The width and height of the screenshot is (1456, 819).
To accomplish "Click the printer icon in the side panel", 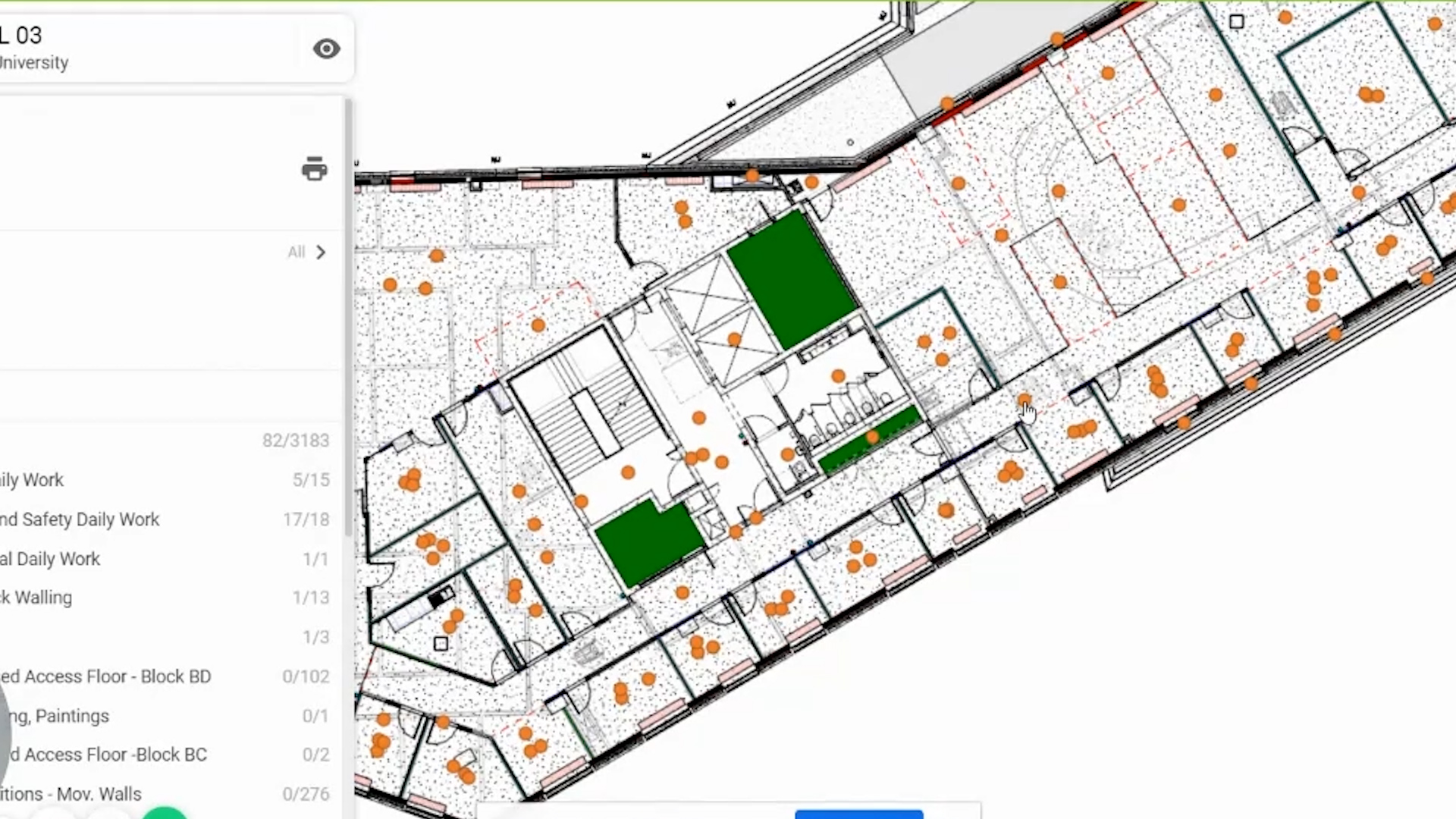I will click(x=314, y=168).
